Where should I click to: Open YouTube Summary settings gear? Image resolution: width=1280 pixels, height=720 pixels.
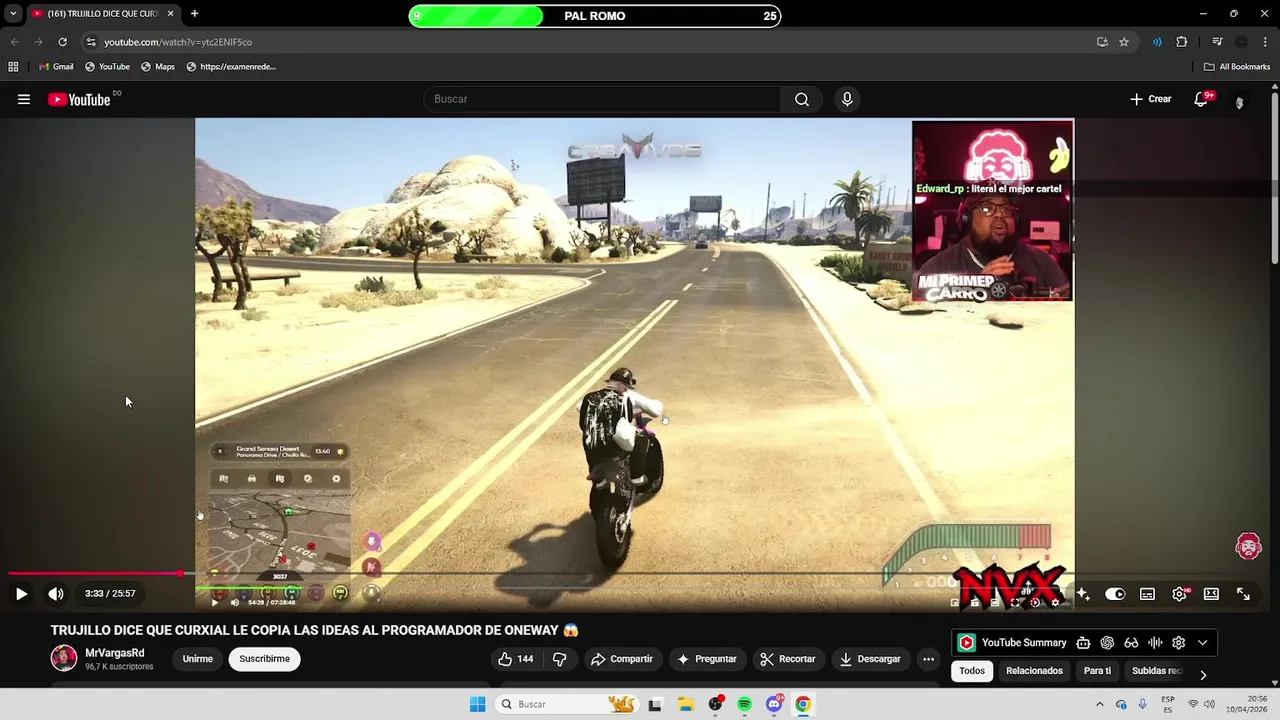click(1179, 643)
